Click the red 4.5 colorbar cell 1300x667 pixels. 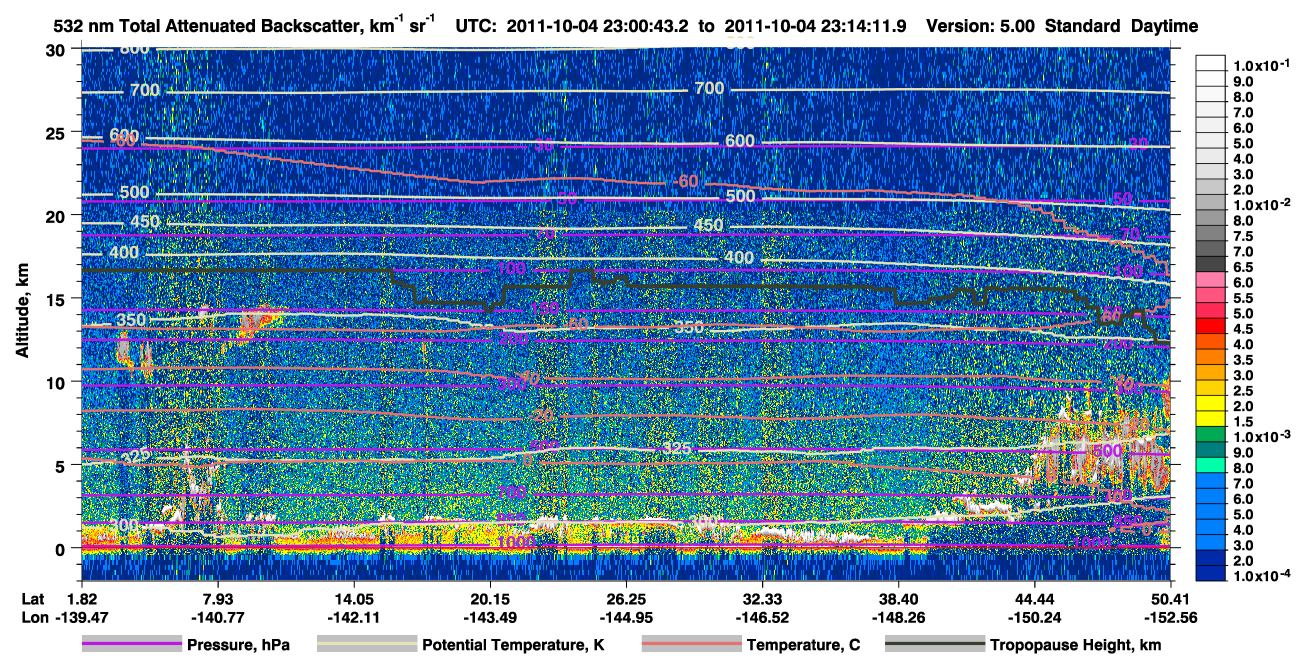pos(1211,329)
